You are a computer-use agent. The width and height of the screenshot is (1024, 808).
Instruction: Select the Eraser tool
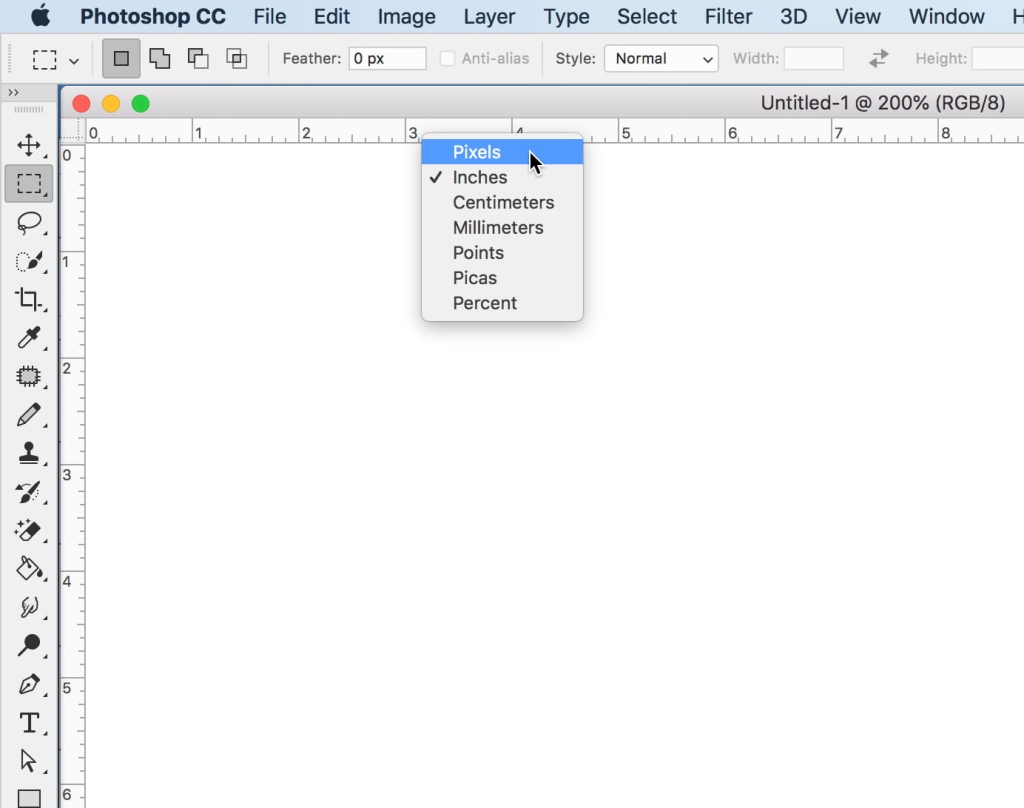click(30, 531)
